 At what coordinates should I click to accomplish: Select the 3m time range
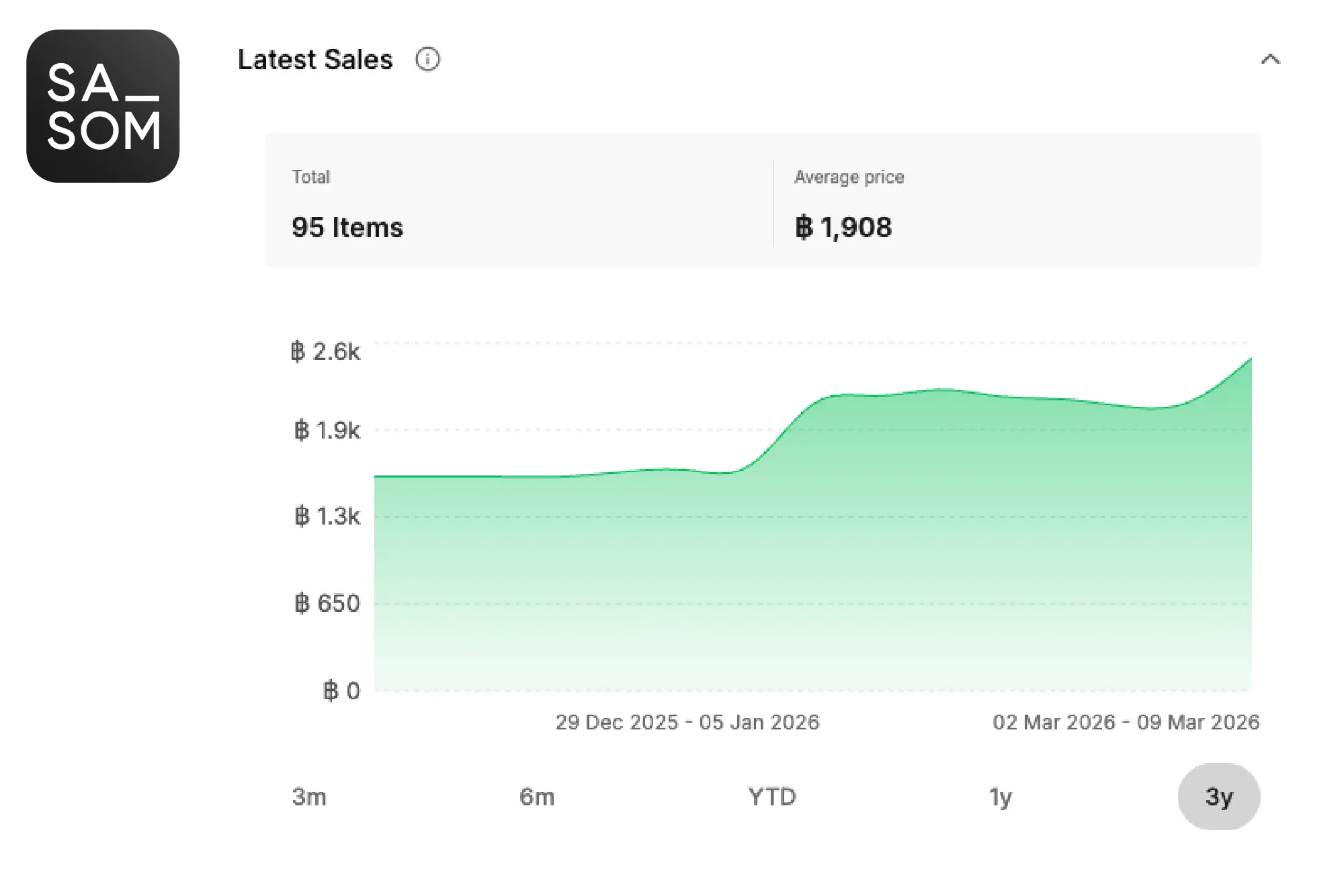coord(309,797)
